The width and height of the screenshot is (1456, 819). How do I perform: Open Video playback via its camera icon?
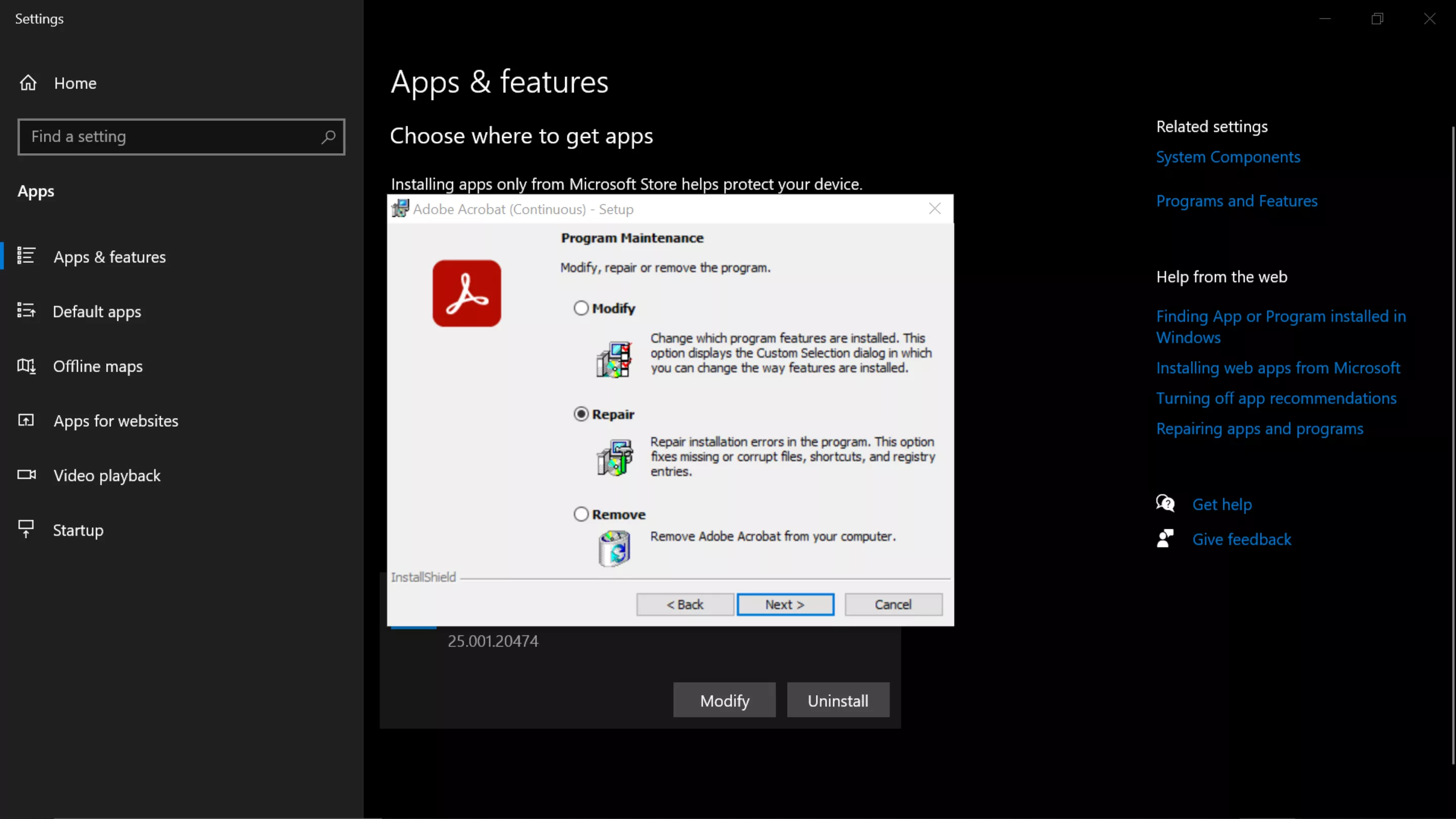click(26, 475)
